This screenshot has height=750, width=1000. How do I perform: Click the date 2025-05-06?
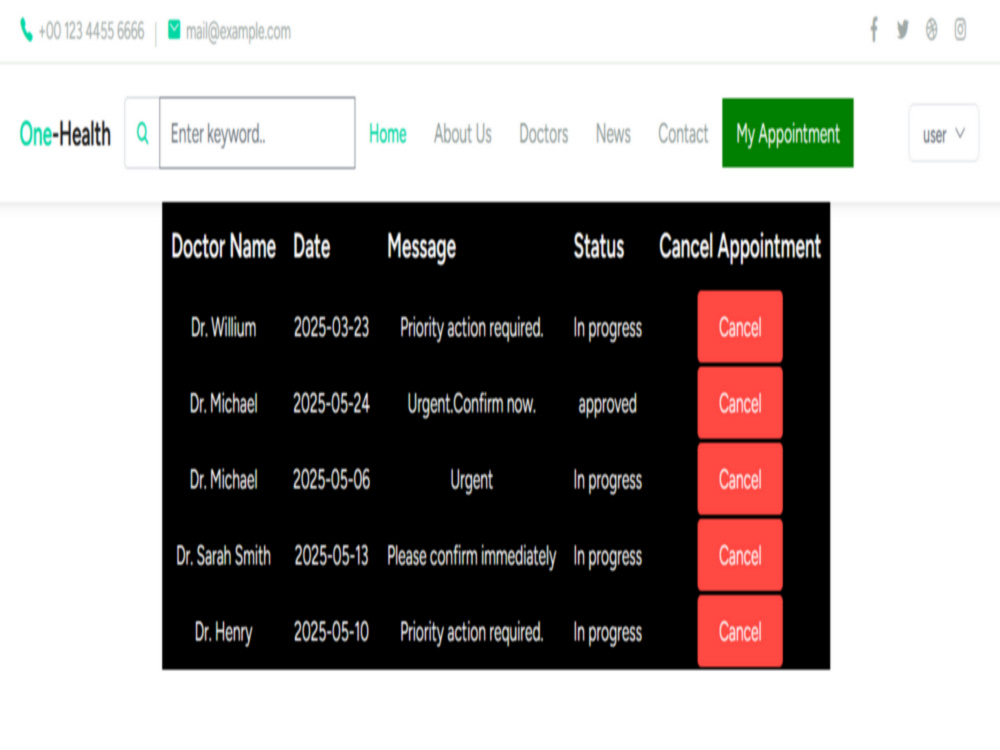tap(331, 480)
